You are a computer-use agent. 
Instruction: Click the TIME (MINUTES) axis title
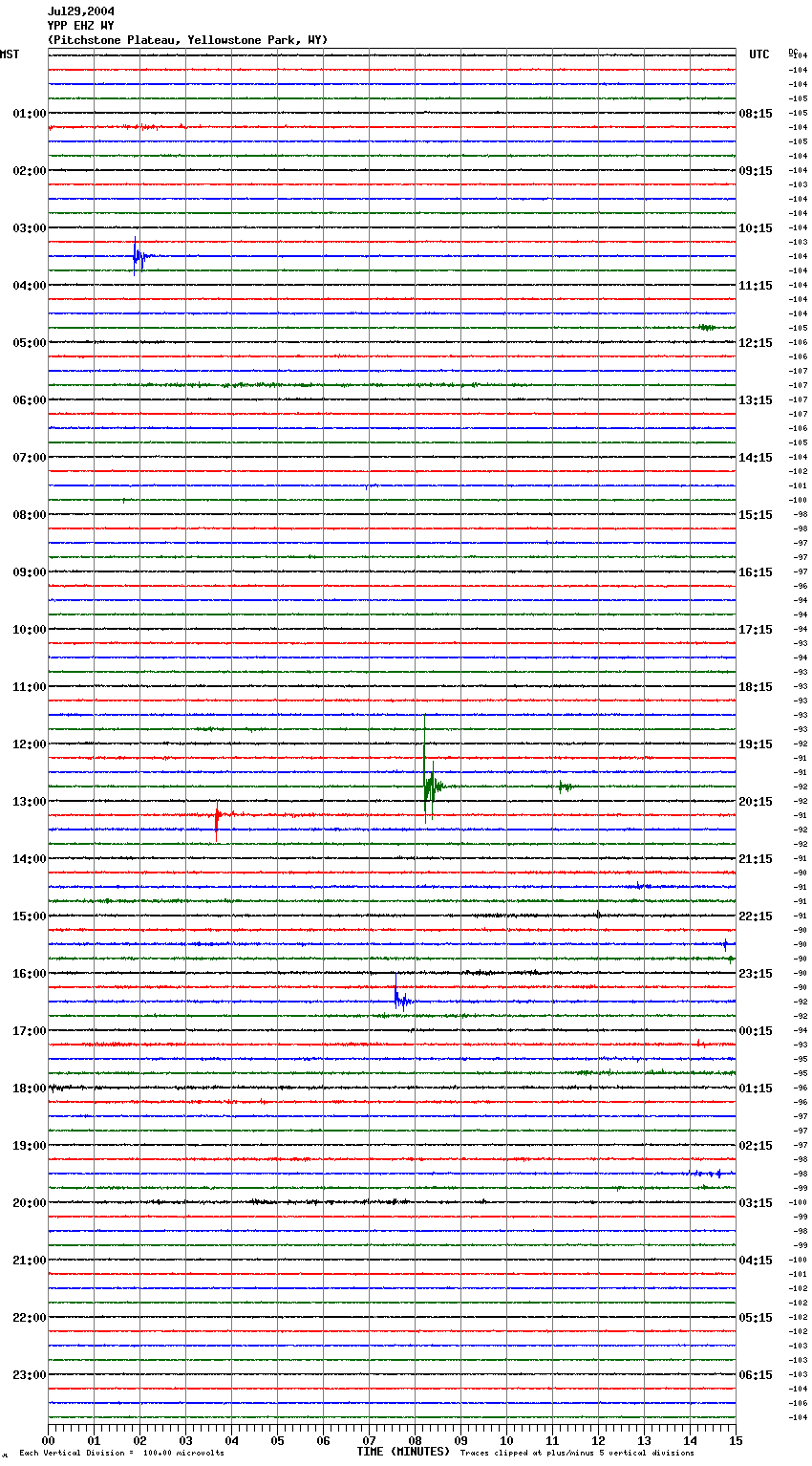tap(403, 1452)
